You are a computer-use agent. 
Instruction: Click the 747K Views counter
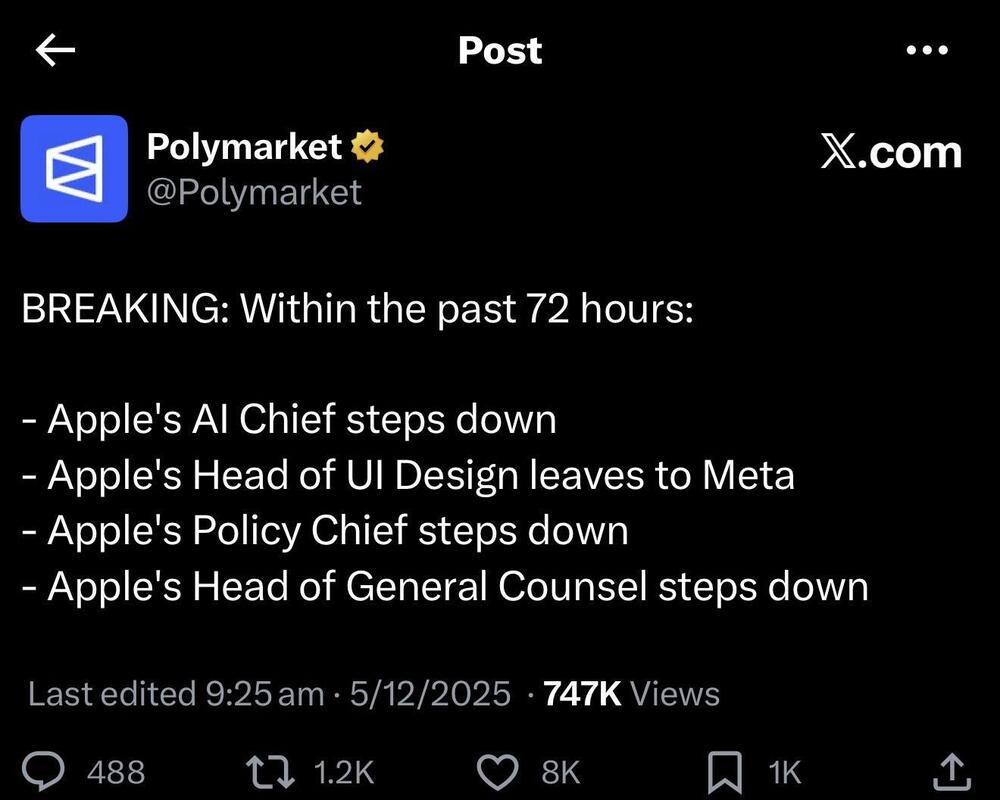(x=631, y=694)
